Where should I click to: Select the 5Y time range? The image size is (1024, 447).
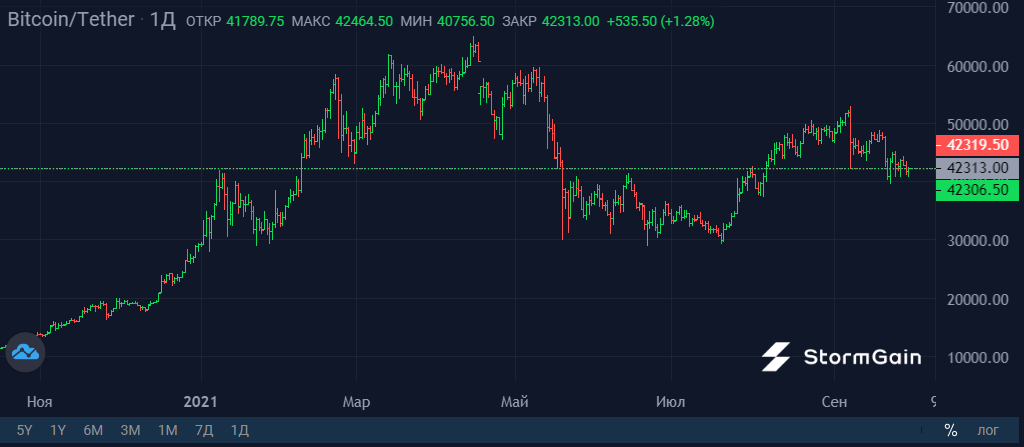click(x=24, y=430)
